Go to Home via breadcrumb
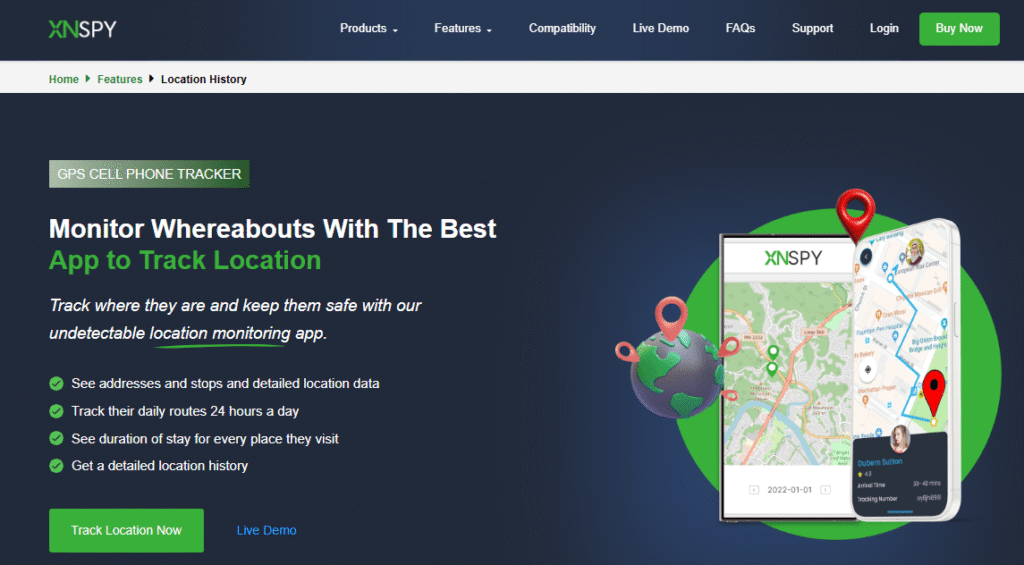This screenshot has height=565, width=1024. (x=63, y=79)
